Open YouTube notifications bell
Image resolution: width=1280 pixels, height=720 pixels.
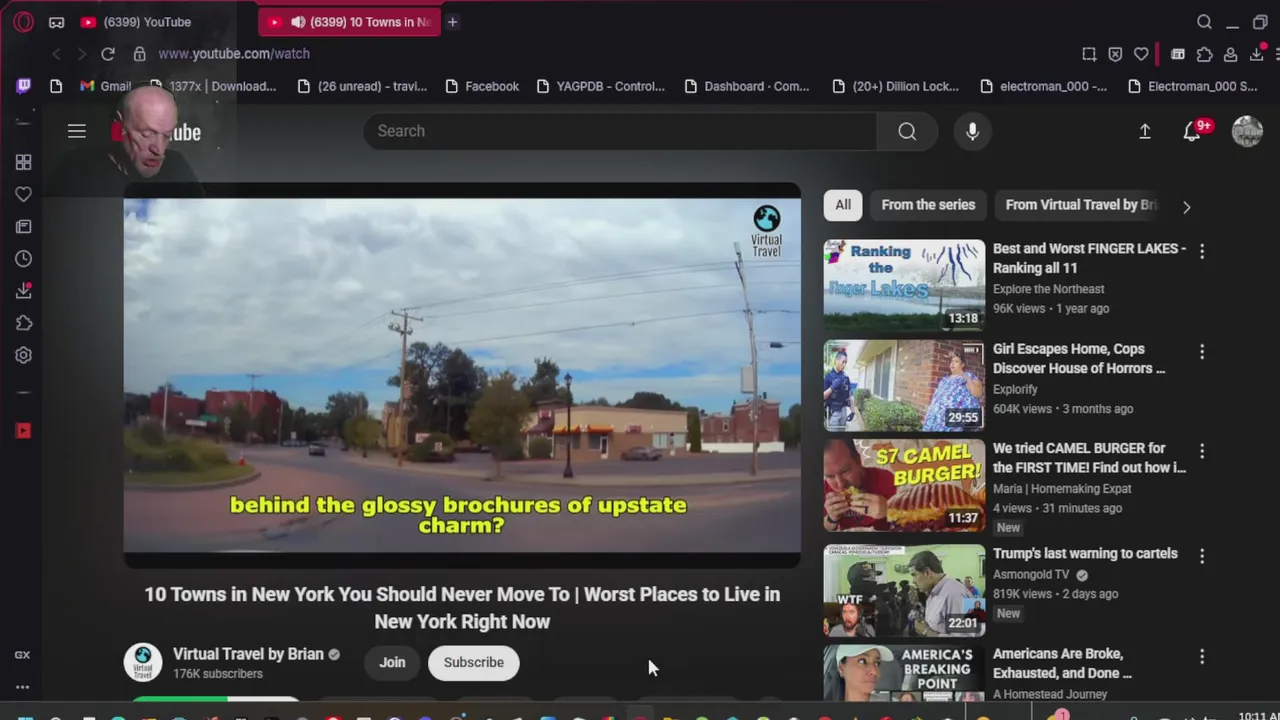[x=1192, y=131]
